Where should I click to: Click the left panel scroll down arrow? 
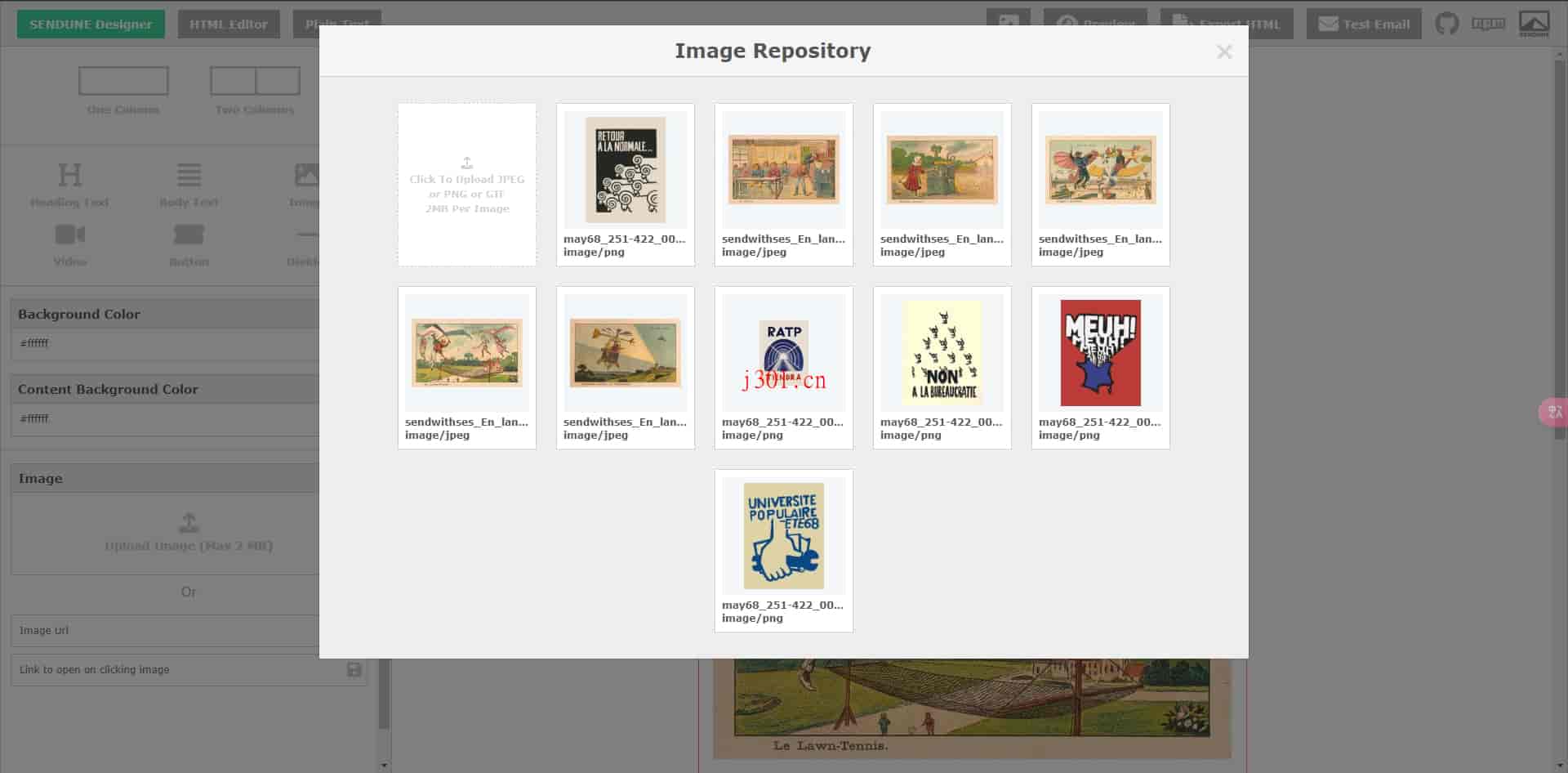pyautogui.click(x=385, y=766)
